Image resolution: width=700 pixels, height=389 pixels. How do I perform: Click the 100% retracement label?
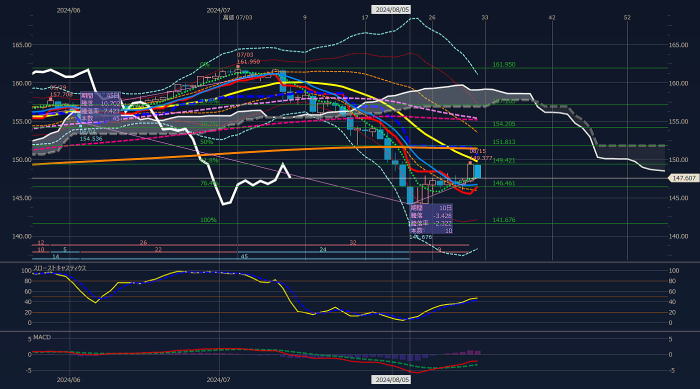(x=208, y=220)
